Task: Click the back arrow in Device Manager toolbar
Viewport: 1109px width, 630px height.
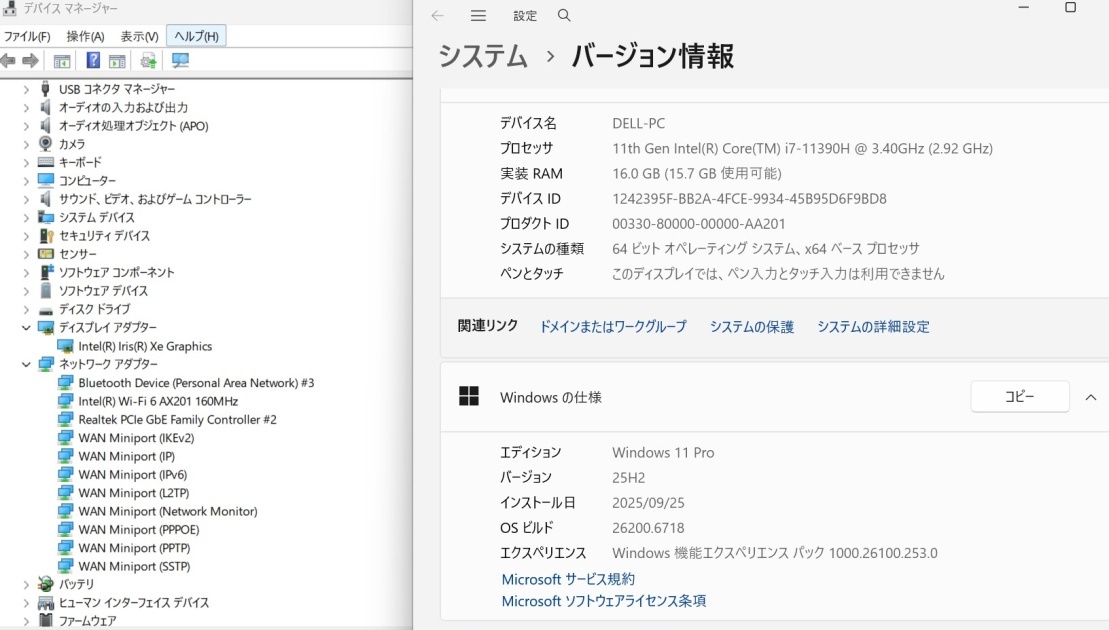Action: pos(9,61)
